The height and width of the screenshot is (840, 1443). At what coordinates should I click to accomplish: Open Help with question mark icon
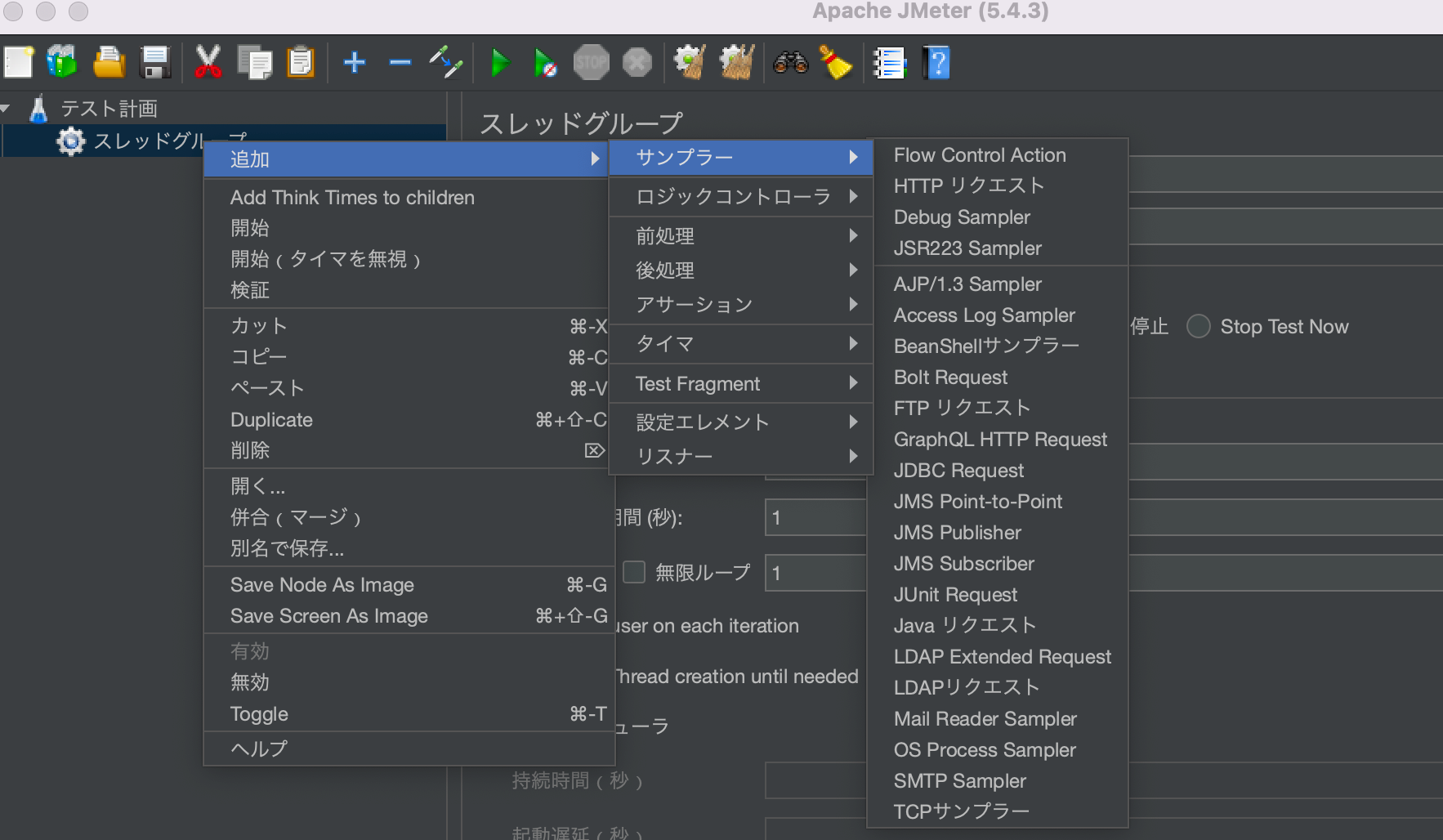click(x=936, y=62)
